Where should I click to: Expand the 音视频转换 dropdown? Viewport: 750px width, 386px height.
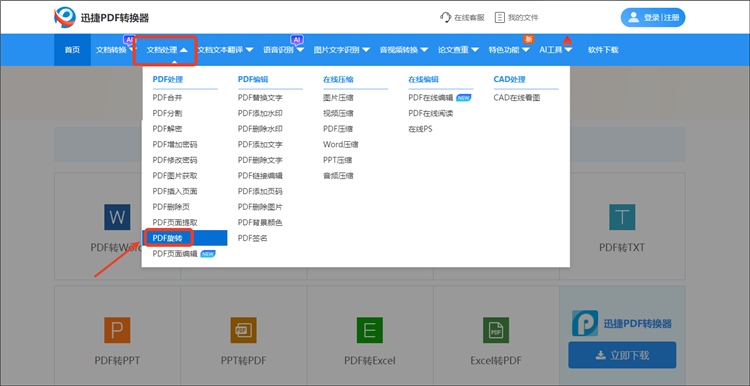click(x=404, y=50)
